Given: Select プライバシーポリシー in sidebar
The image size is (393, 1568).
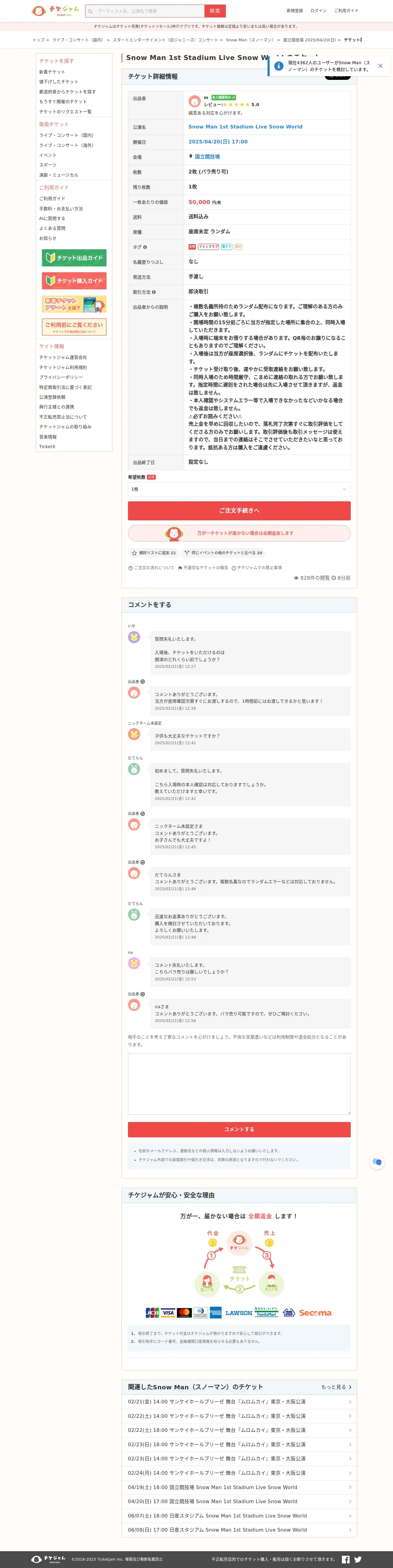Looking at the screenshot, I should (x=61, y=377).
